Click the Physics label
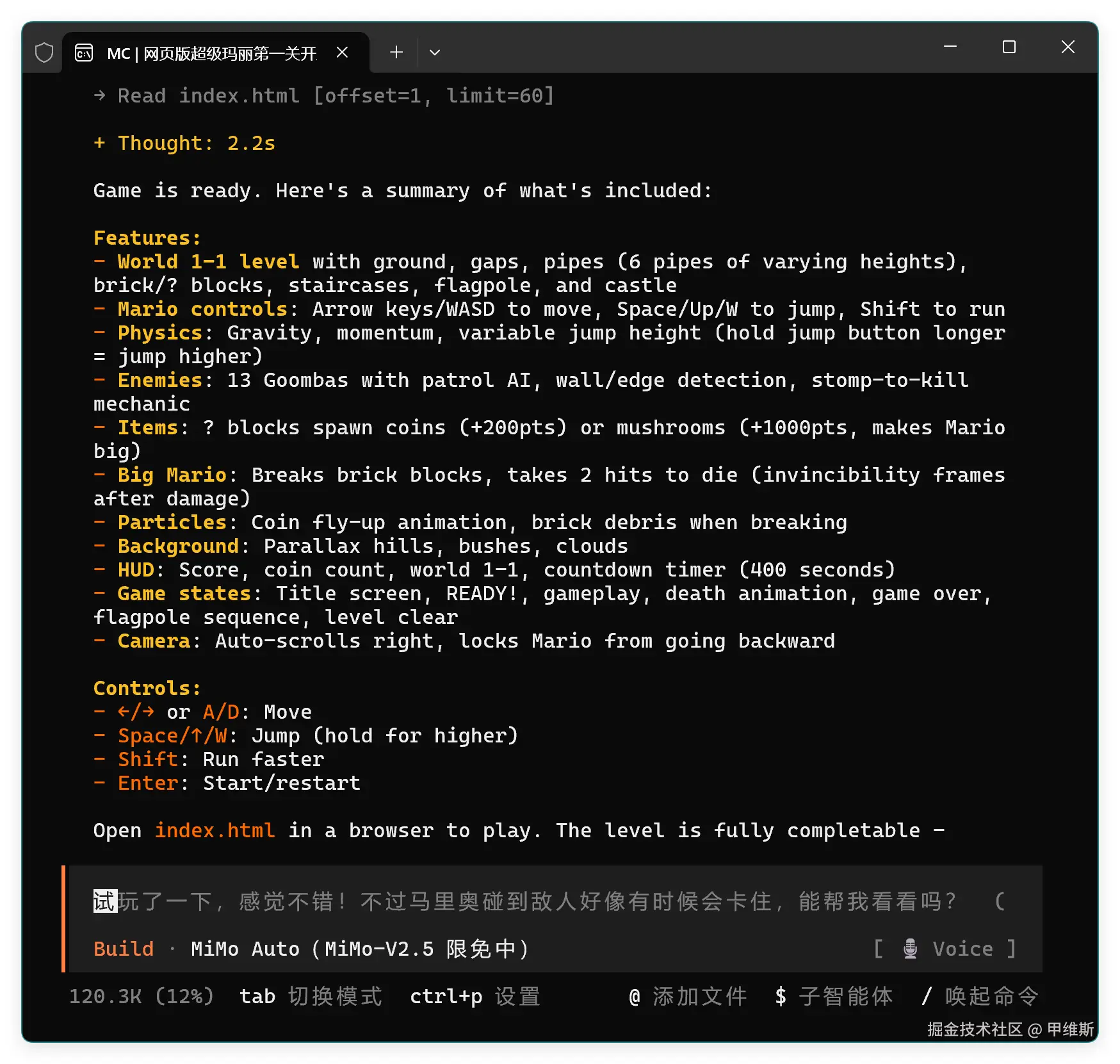The image size is (1120, 1064). click(160, 332)
